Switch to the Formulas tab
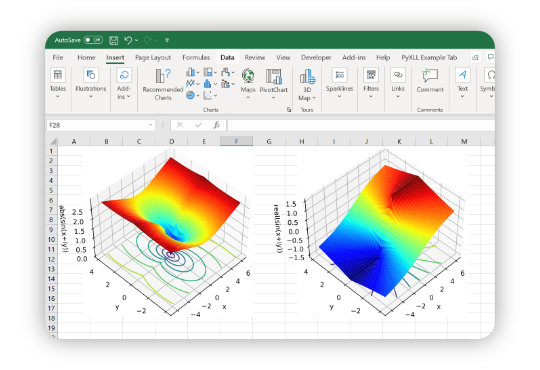Viewport: 540px width, 370px height. [x=196, y=57]
